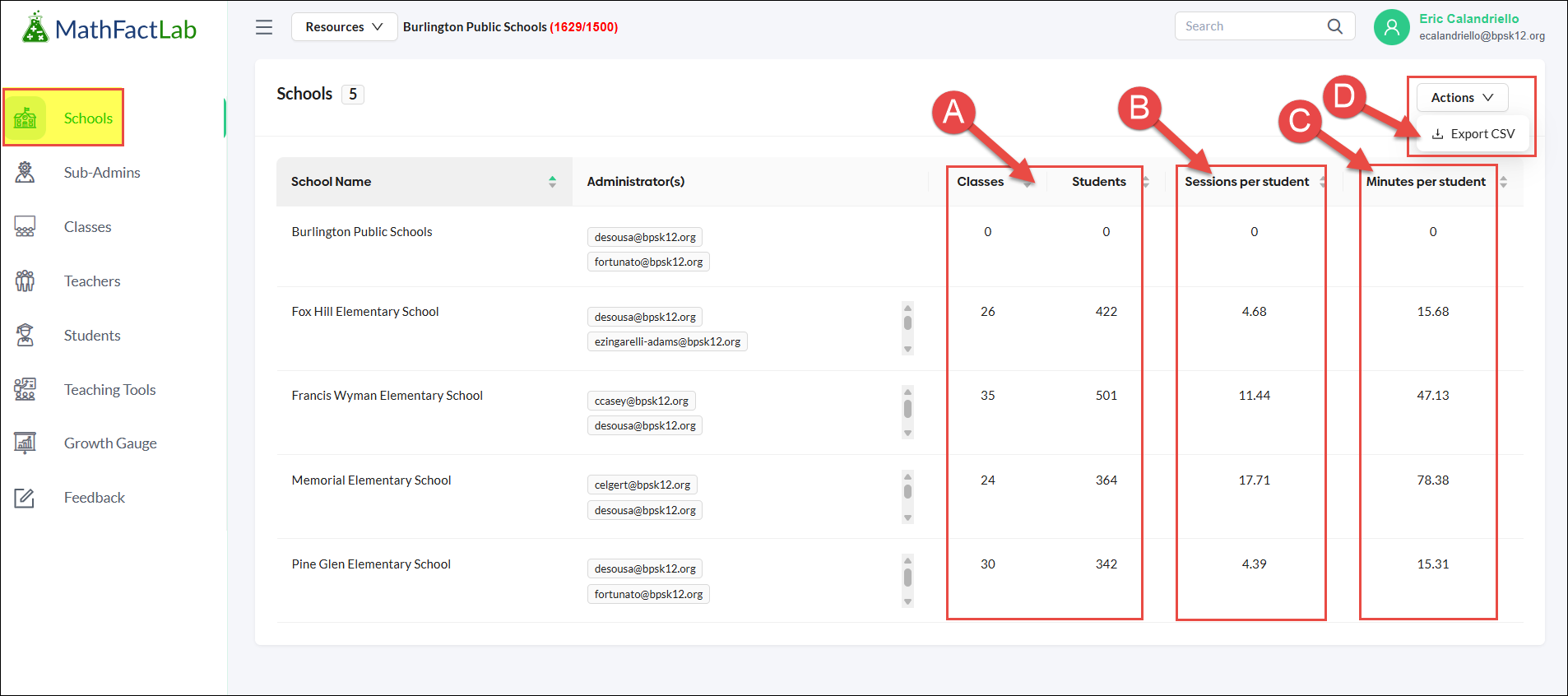Open Fox Hill Elementary School

coord(365,312)
